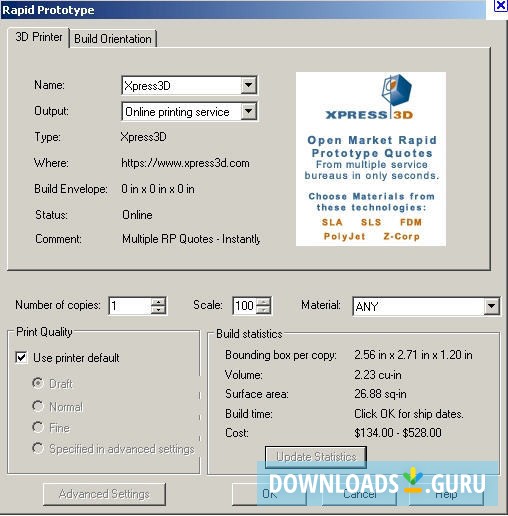508x516 pixels.
Task: Click the Build Envelope value 0 in x 0 in x 0 in
Action: [x=158, y=189]
